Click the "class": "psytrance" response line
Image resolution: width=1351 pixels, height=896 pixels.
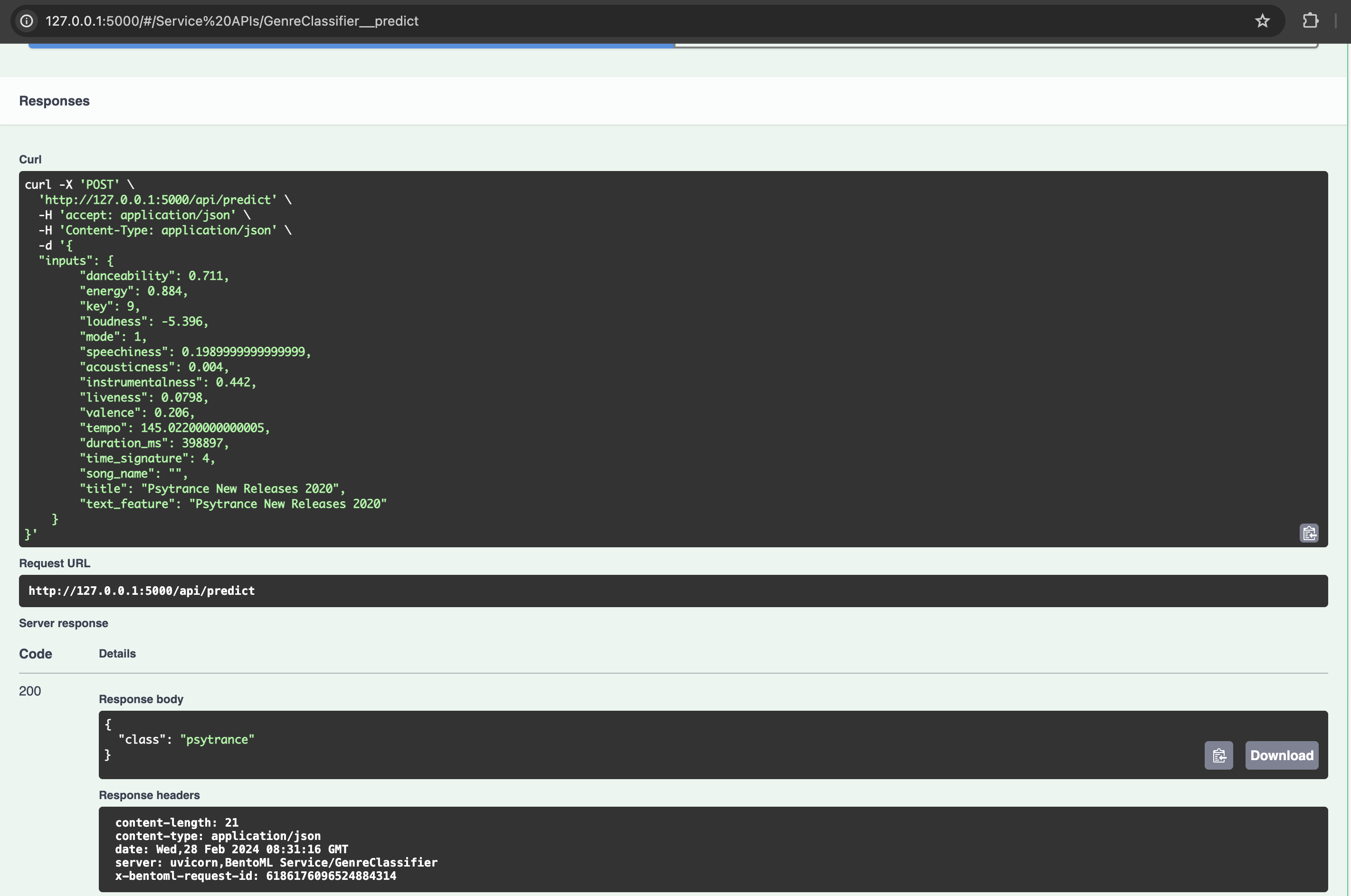coord(186,739)
